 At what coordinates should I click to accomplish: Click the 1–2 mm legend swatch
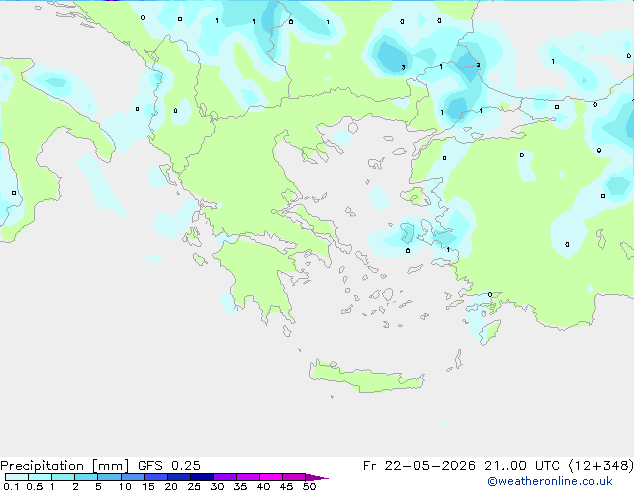[x=63, y=477]
